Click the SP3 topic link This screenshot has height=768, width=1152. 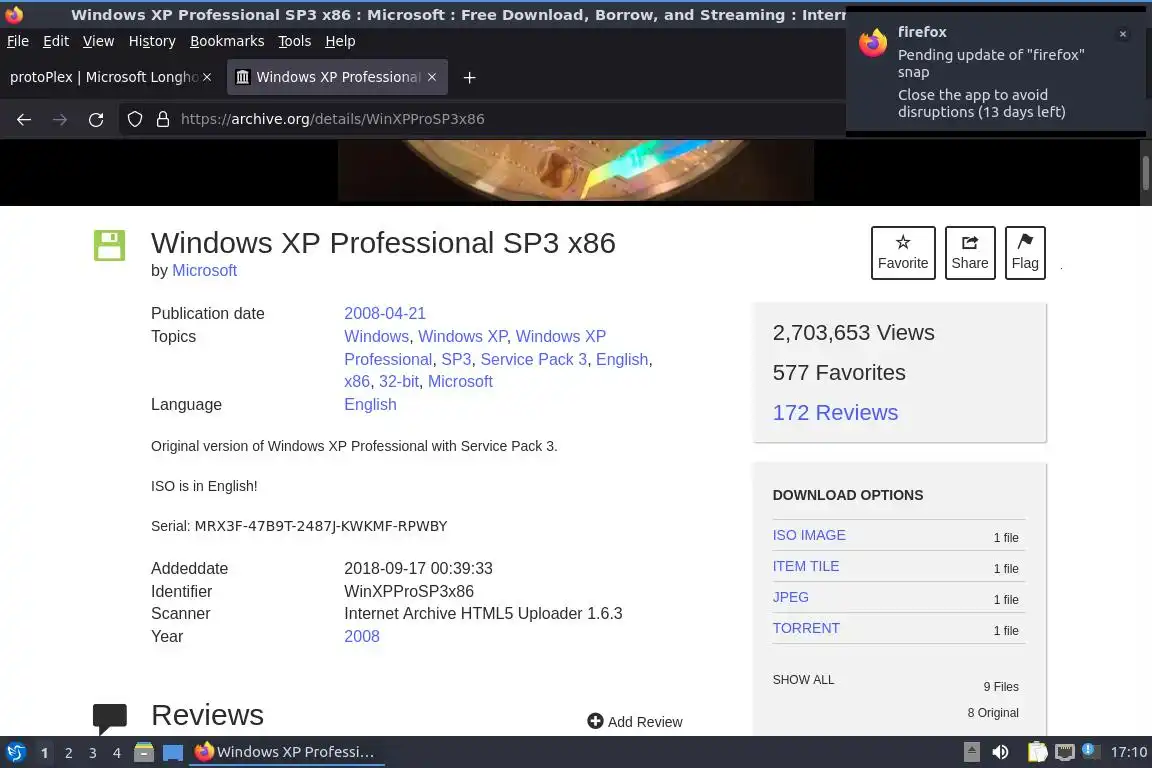click(456, 359)
